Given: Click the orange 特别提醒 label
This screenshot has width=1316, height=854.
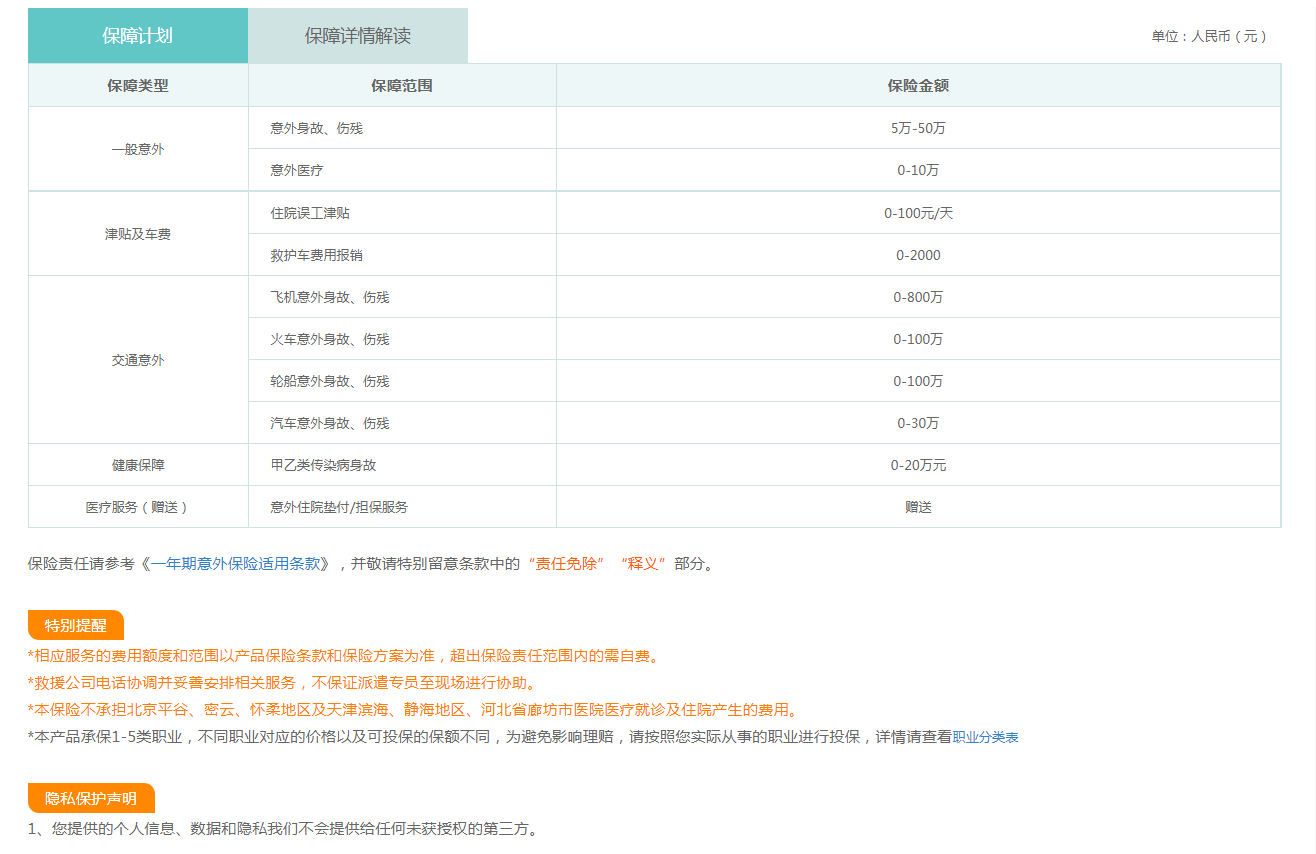Looking at the screenshot, I should [x=75, y=625].
